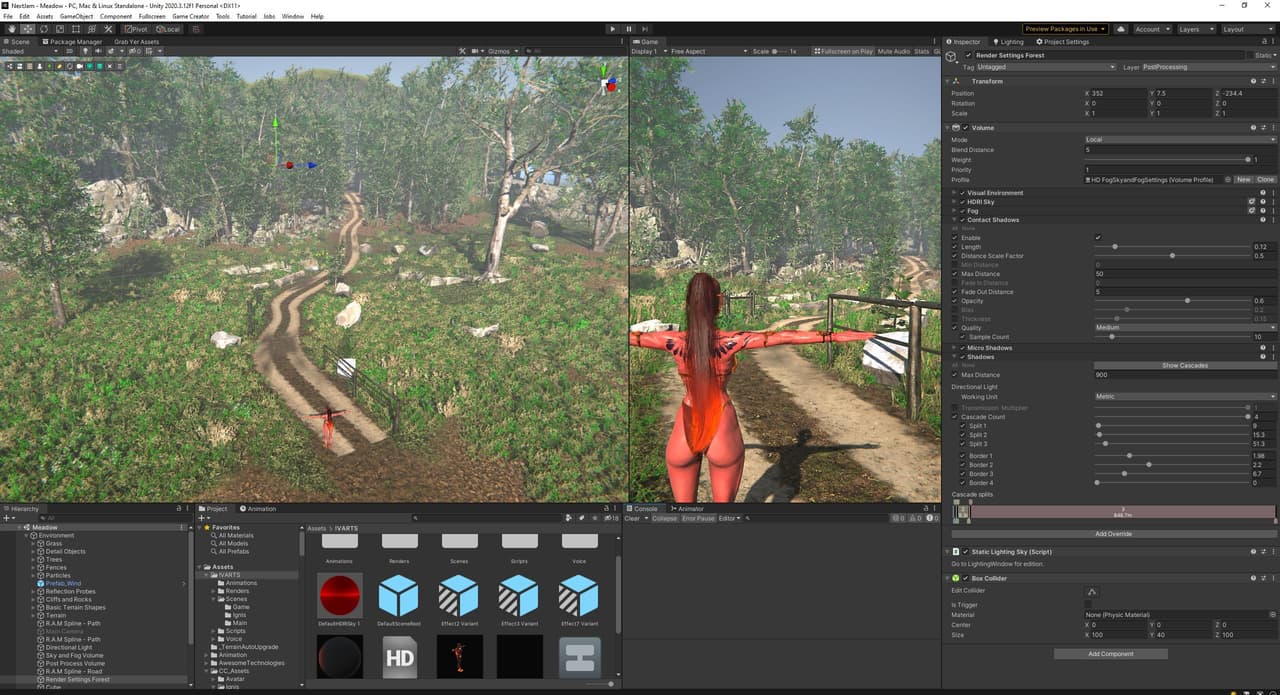The width and height of the screenshot is (1280, 695).
Task: Open the GameObject menu
Action: click(77, 16)
